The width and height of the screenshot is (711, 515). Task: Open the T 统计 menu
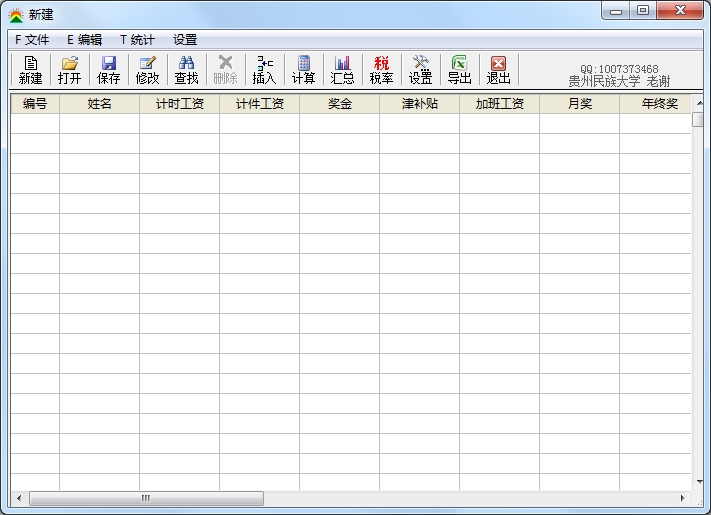point(137,40)
